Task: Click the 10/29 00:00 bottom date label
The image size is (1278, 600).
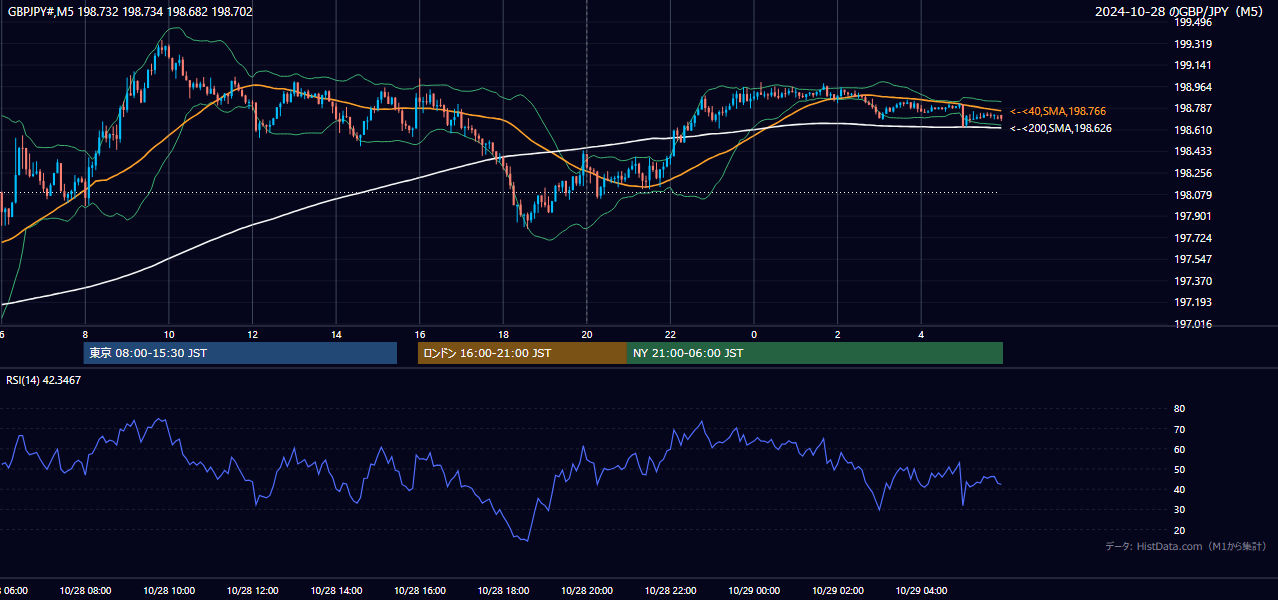Action: pyautogui.click(x=754, y=591)
